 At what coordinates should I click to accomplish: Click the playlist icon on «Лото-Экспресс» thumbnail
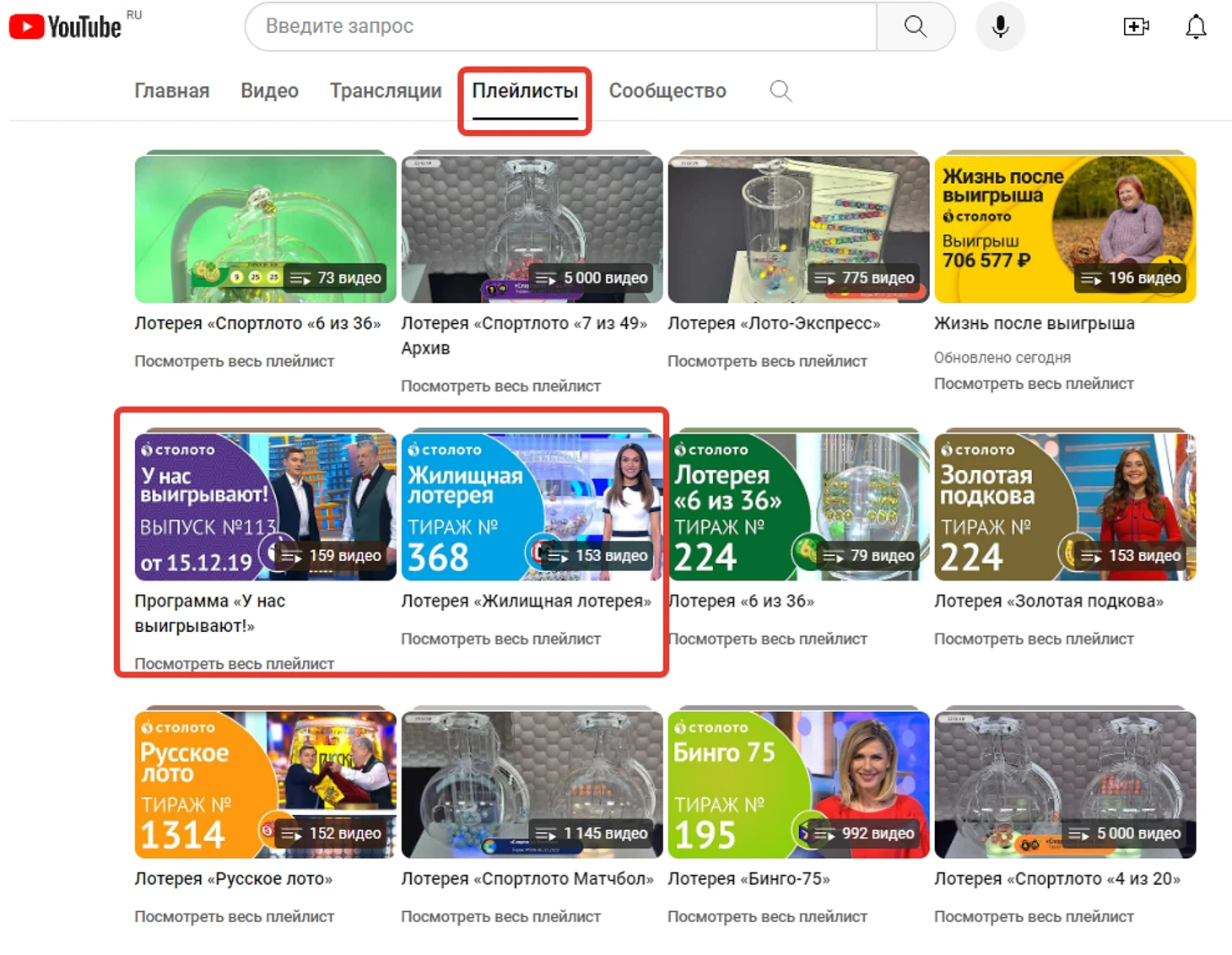coord(824,278)
